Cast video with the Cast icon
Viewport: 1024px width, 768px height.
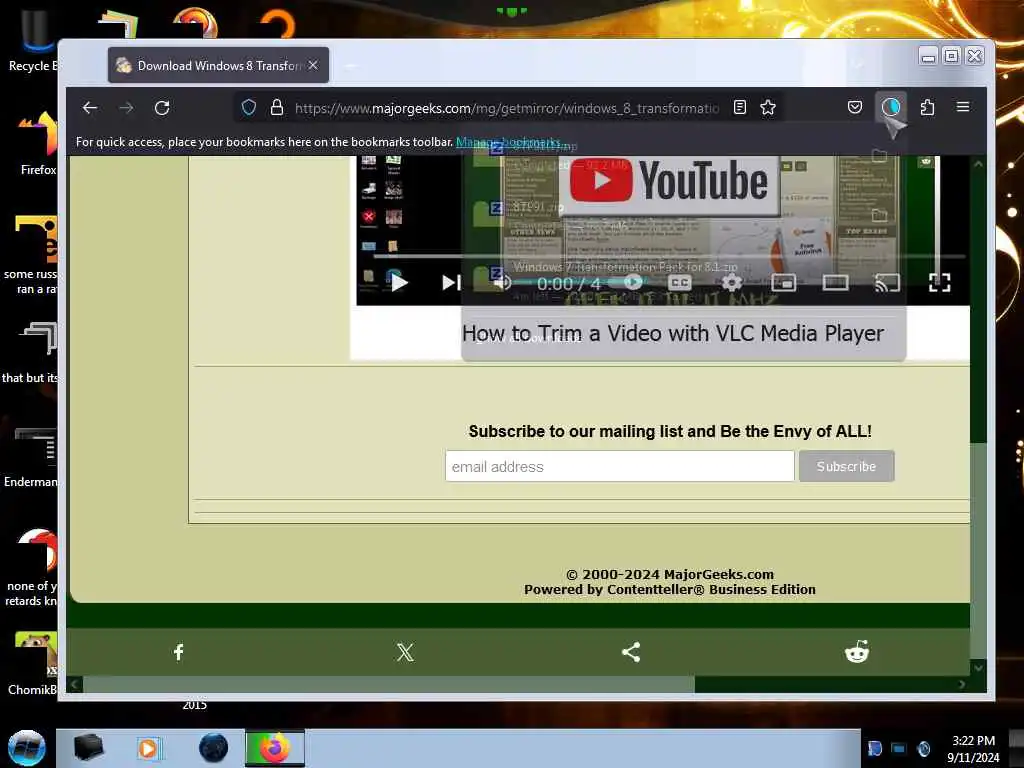tap(887, 283)
